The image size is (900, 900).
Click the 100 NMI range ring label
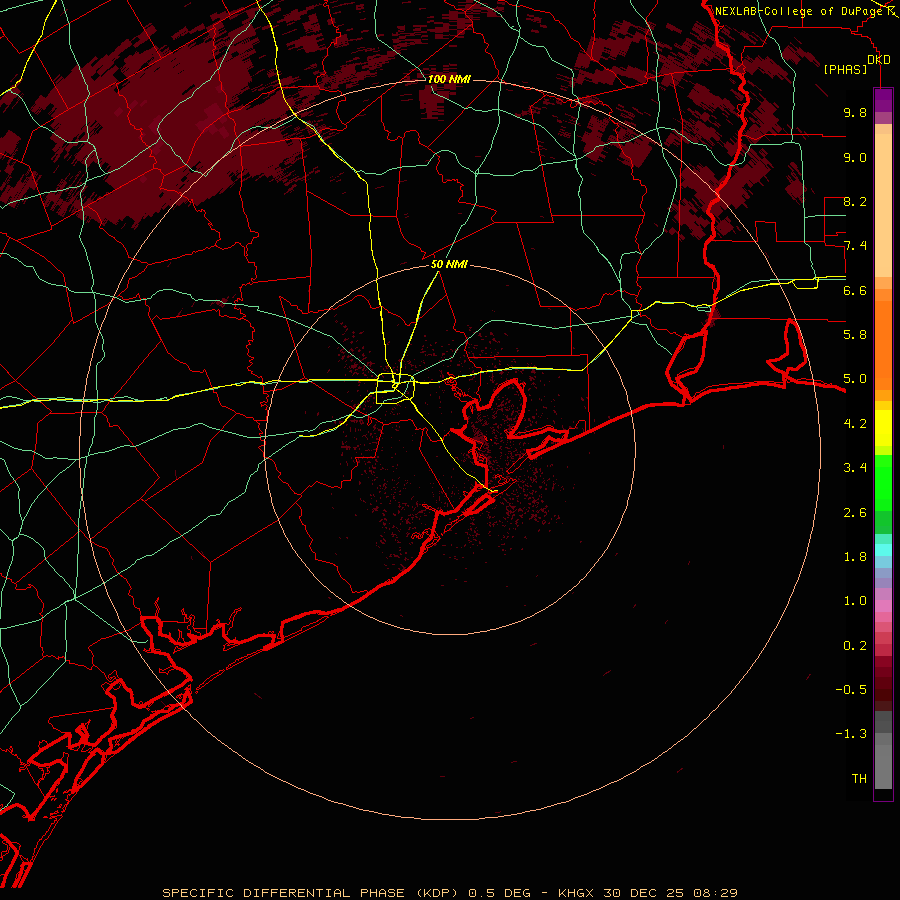[x=449, y=79]
